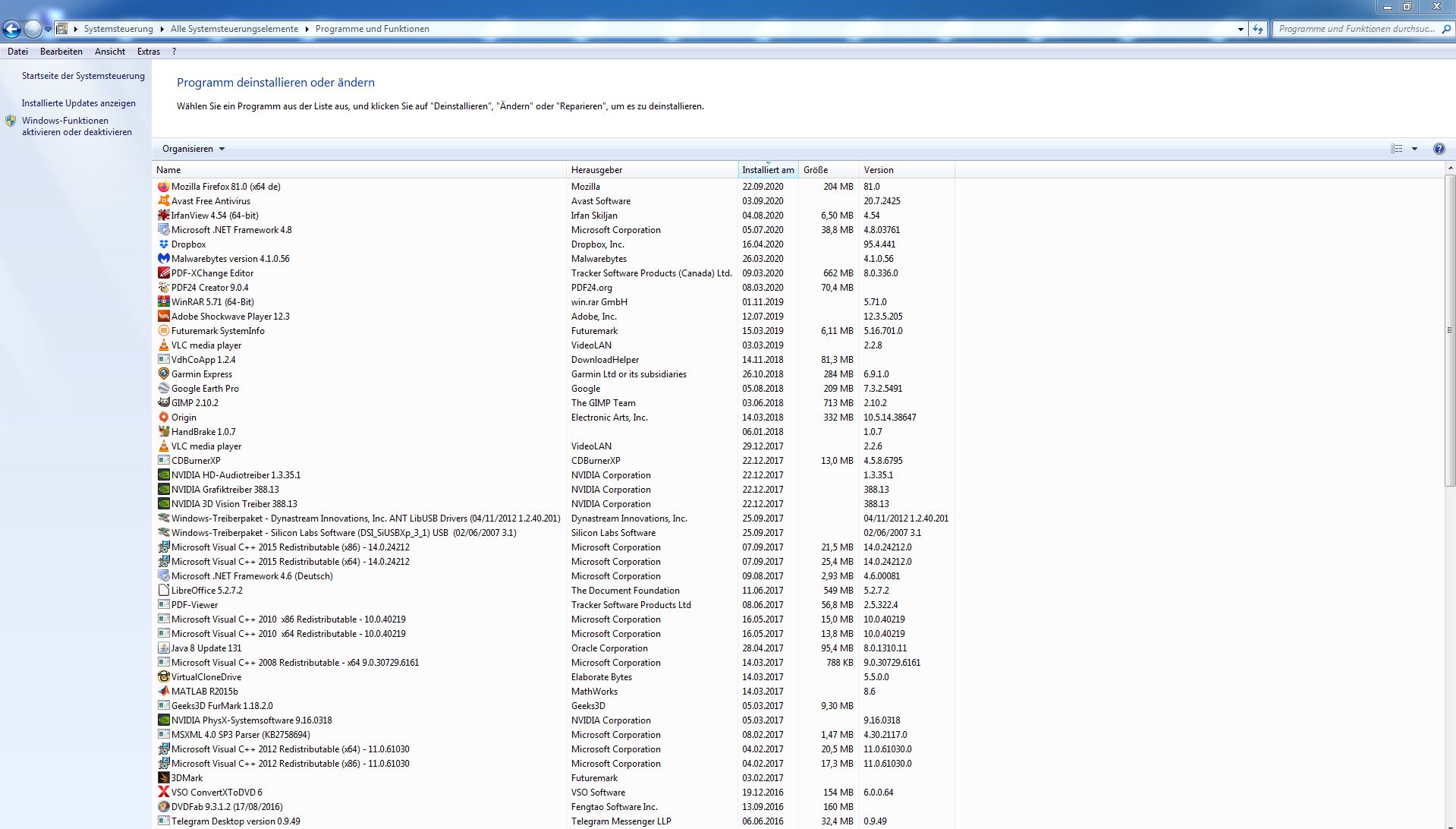Click the LibreOffice 5.2.7.2 icon
The height and width of the screenshot is (829, 1456).
coord(163,591)
